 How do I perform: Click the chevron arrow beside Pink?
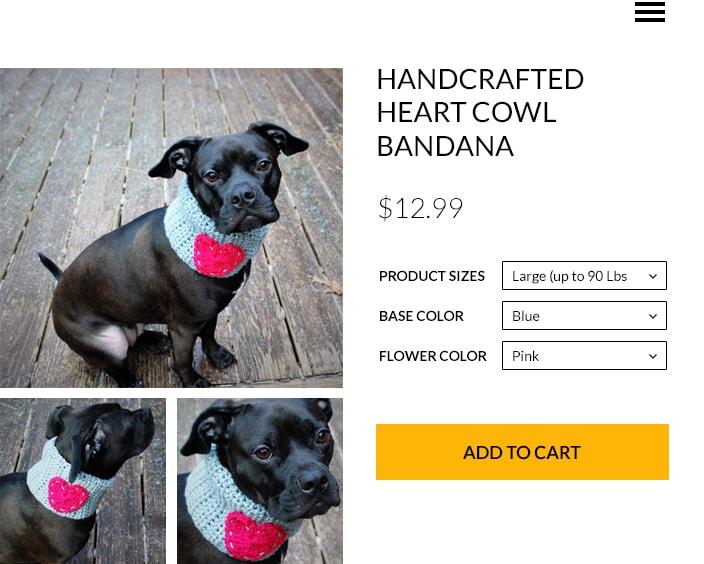click(653, 356)
